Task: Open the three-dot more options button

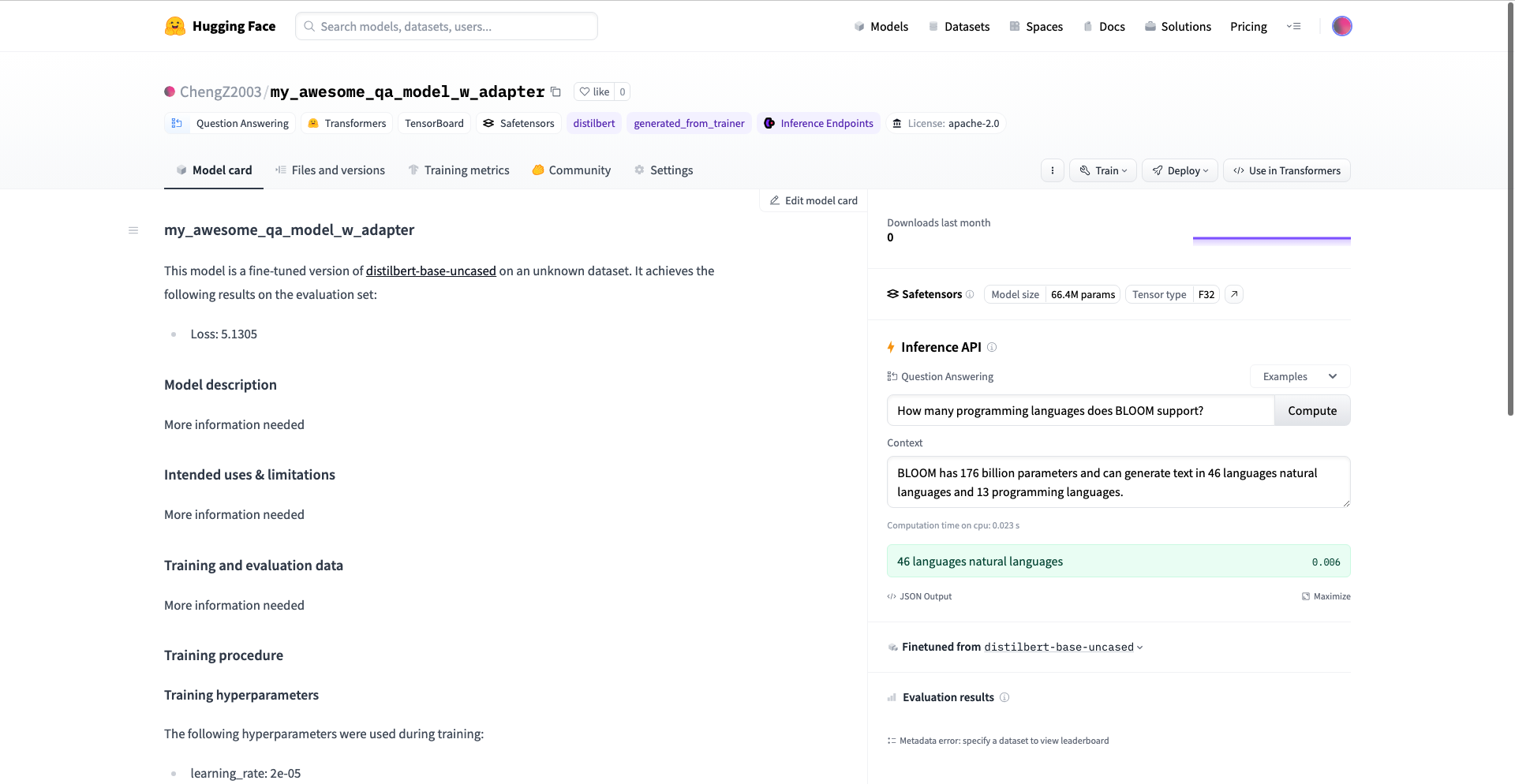Action: (x=1052, y=170)
